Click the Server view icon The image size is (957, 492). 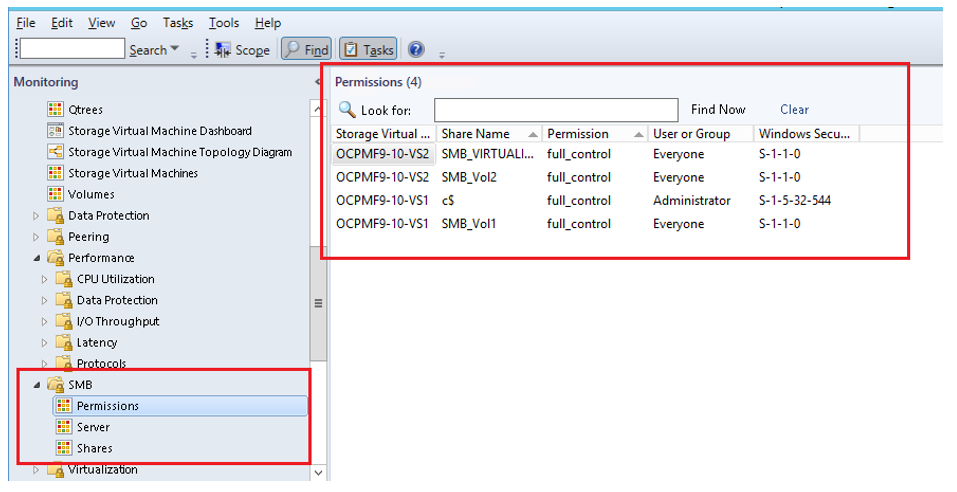point(63,427)
